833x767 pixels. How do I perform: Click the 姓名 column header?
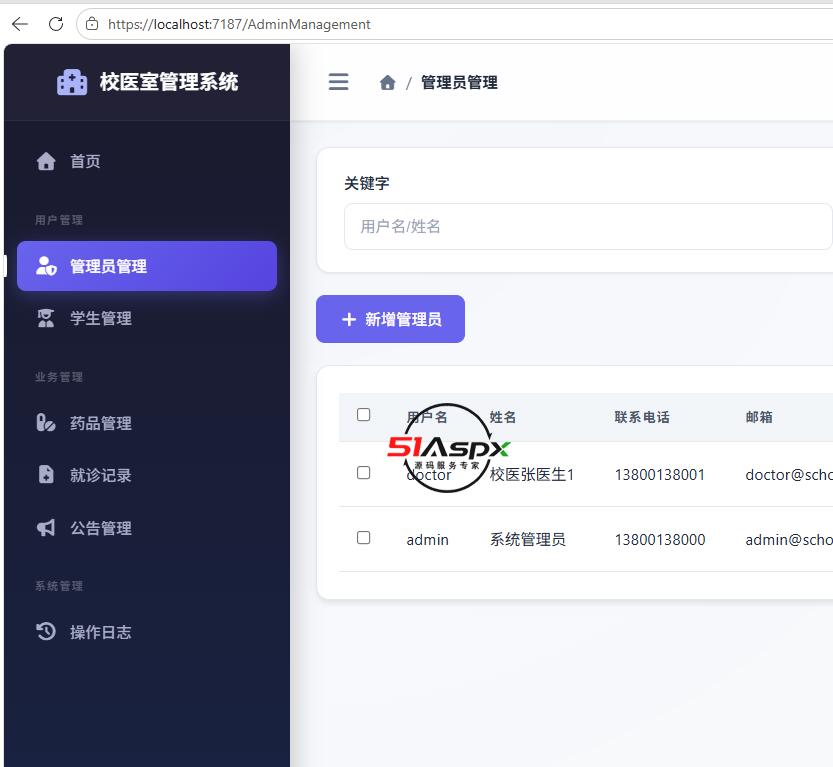[503, 417]
